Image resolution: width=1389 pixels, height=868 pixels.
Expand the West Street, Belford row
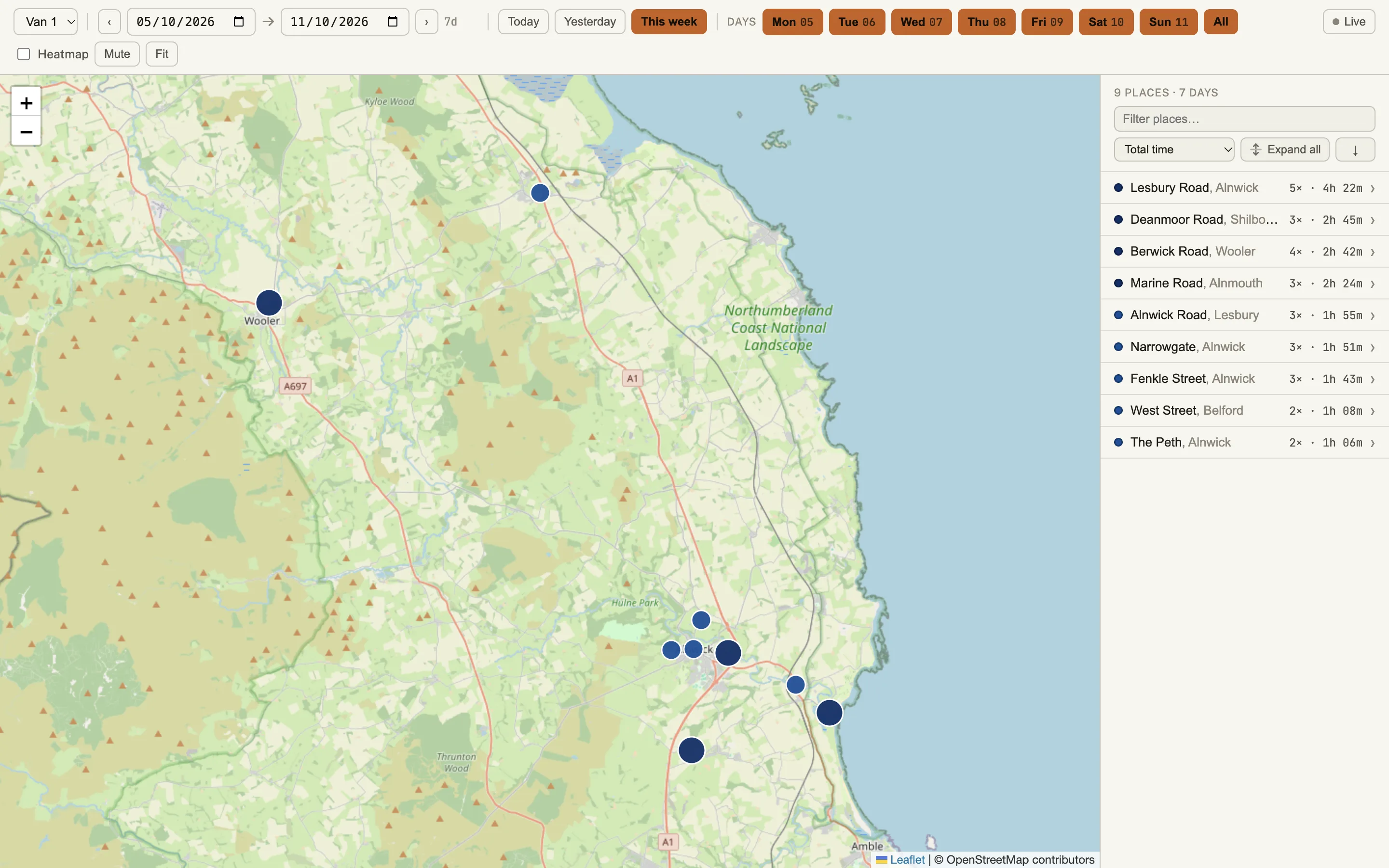click(1244, 411)
